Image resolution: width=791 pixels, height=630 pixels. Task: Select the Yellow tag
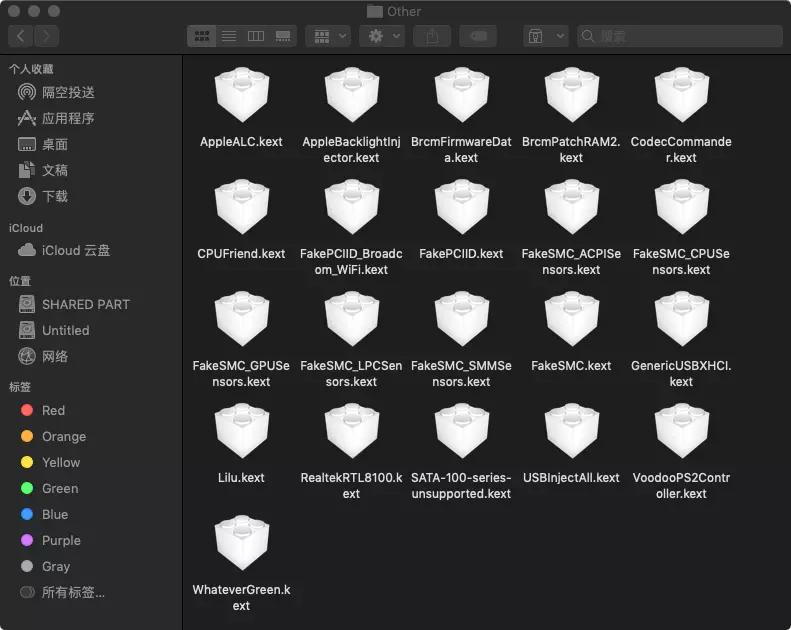click(50, 462)
